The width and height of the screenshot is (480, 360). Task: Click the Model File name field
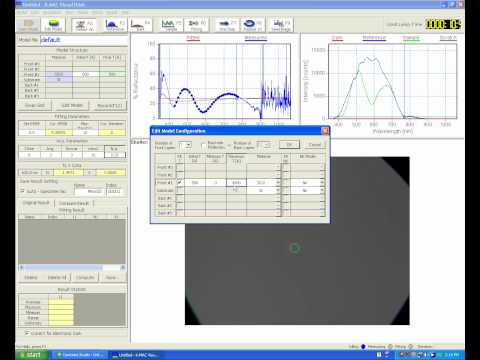click(84, 40)
